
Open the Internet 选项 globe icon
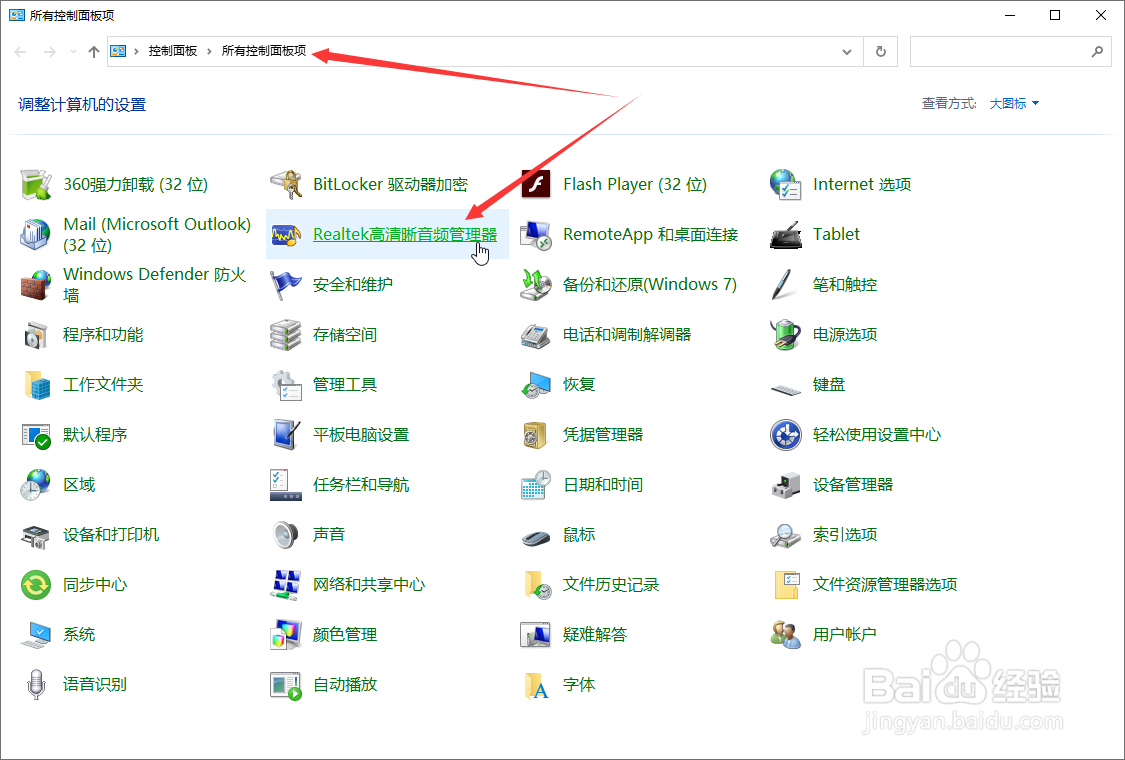(x=786, y=184)
